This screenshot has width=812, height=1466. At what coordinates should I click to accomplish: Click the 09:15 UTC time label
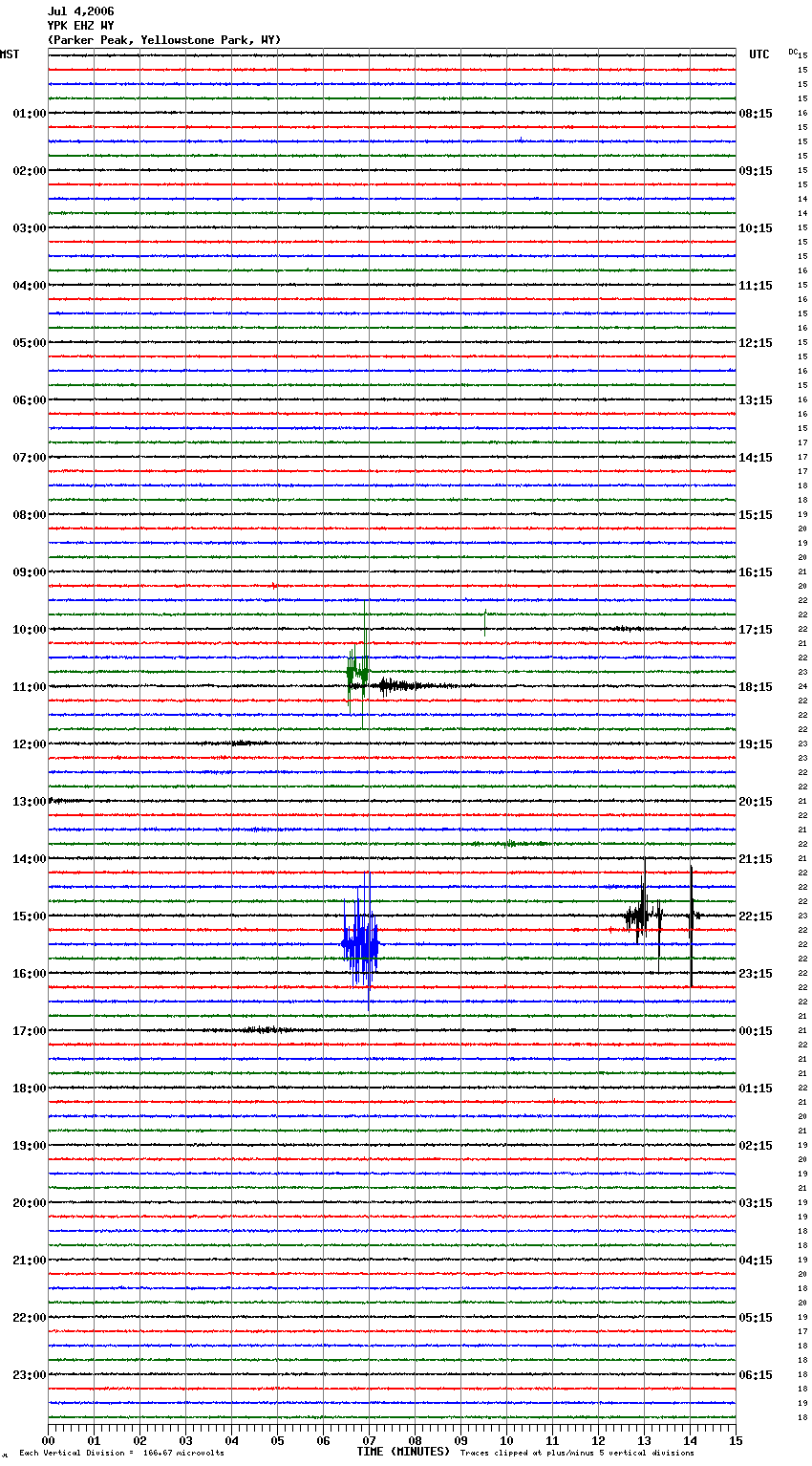[756, 171]
